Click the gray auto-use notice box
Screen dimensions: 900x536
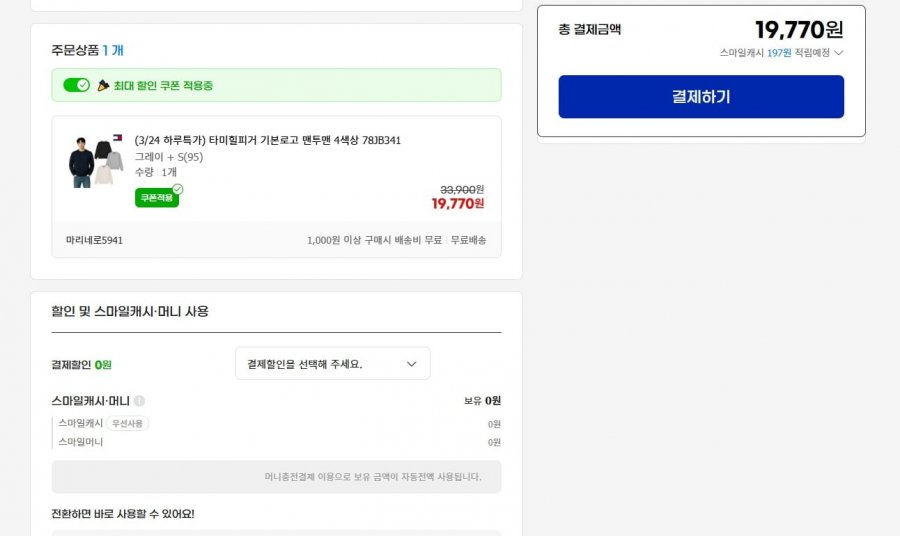pyautogui.click(x=276, y=477)
